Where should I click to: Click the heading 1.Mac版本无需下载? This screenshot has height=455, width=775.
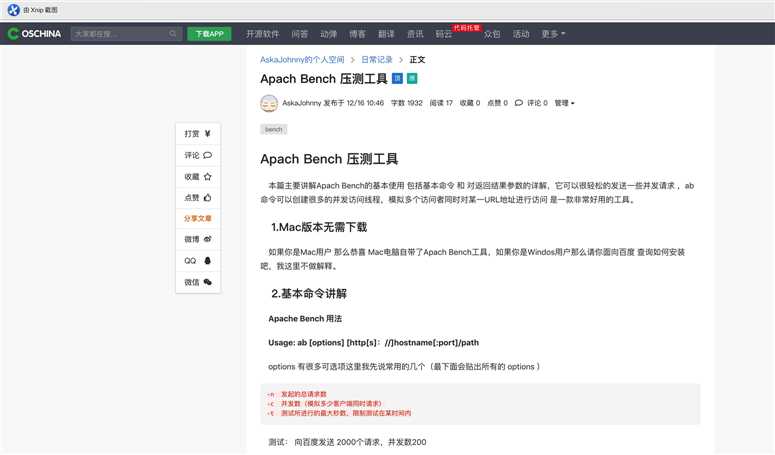[x=319, y=227]
